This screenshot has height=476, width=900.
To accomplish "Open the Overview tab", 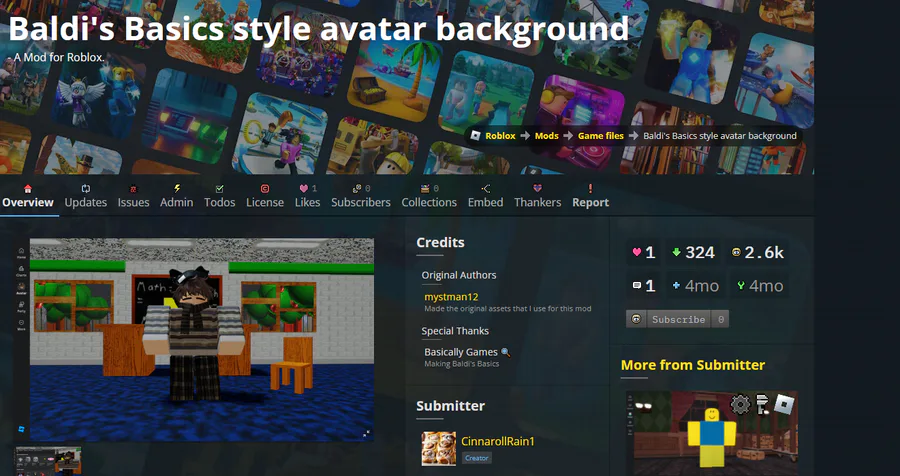I will tap(28, 196).
